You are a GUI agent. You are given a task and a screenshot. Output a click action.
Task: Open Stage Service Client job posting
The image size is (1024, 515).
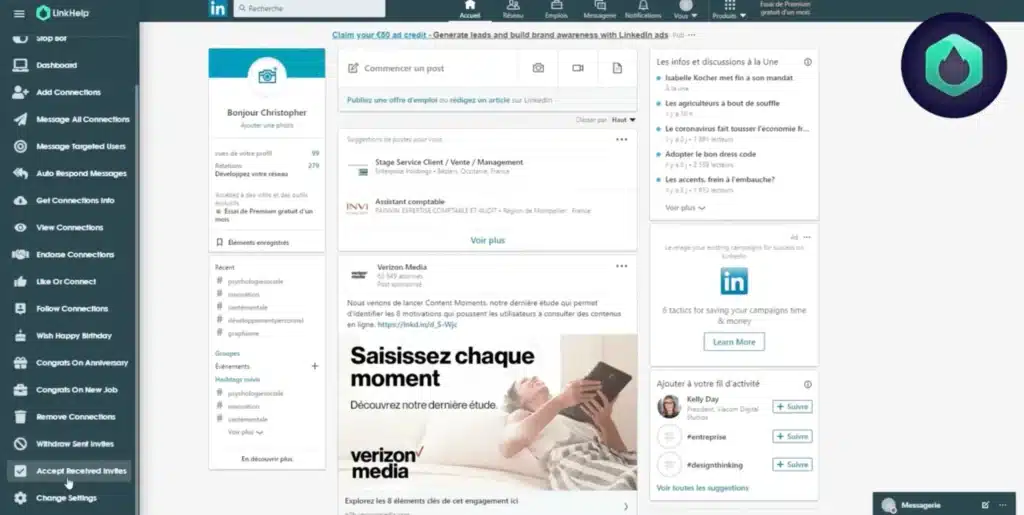point(449,162)
